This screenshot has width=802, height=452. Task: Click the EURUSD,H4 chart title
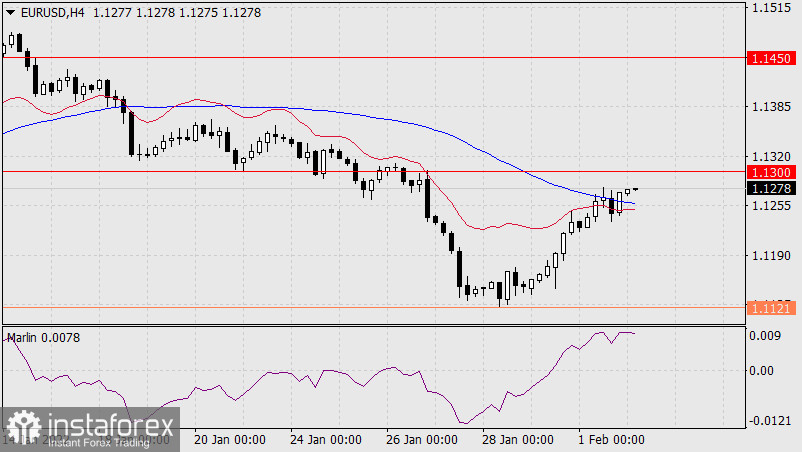tap(50, 12)
